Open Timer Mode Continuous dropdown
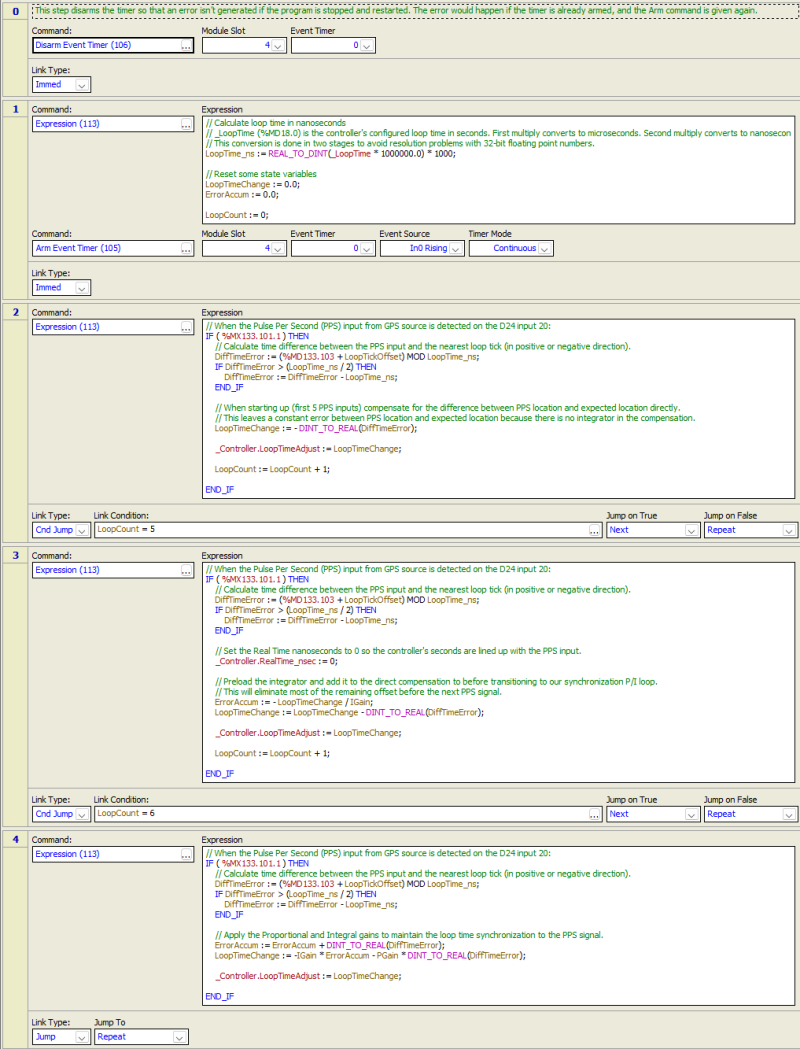Image resolution: width=800 pixels, height=1049 pixels. pos(545,248)
